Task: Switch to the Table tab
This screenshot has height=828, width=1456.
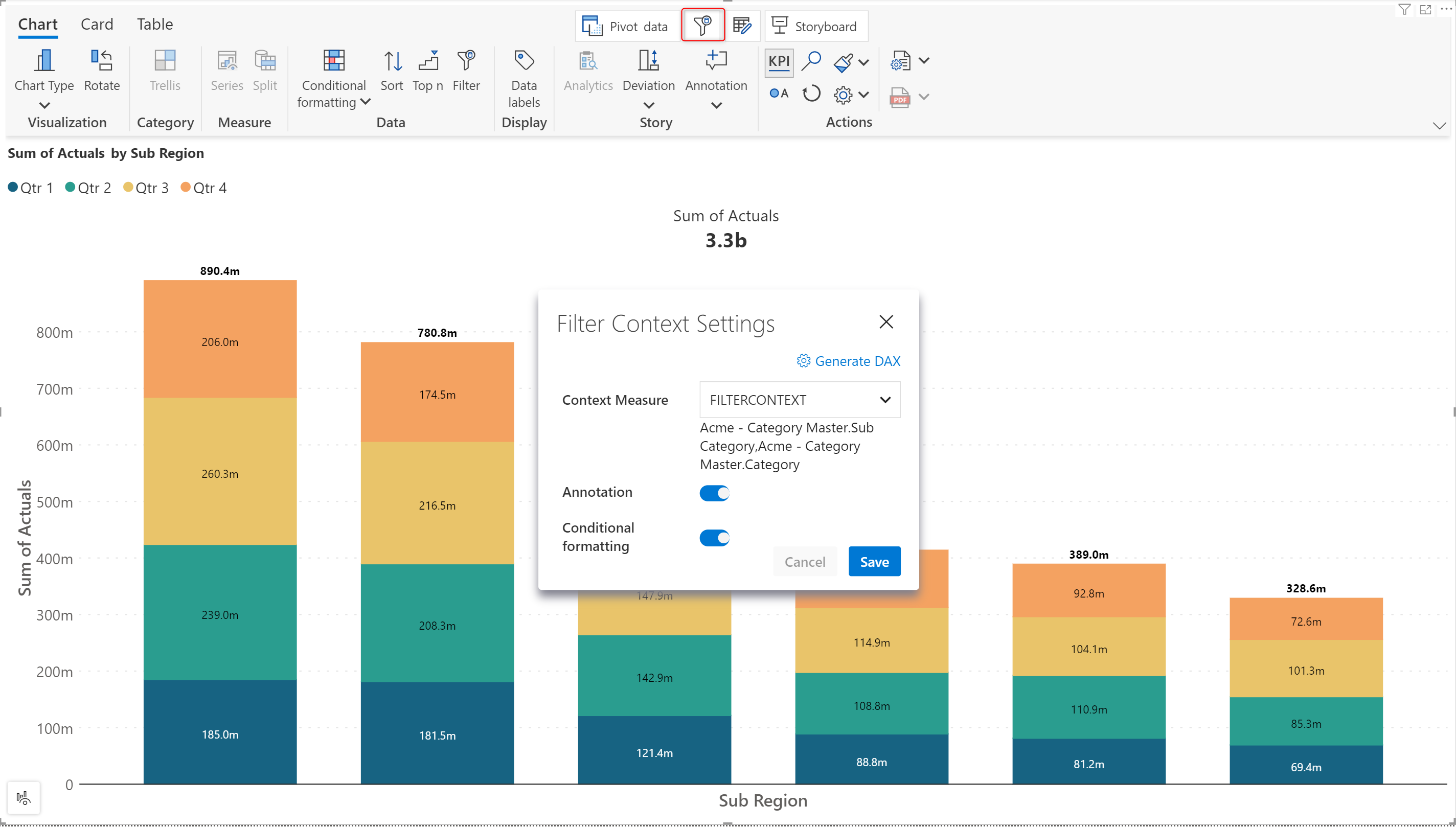Action: (x=155, y=25)
